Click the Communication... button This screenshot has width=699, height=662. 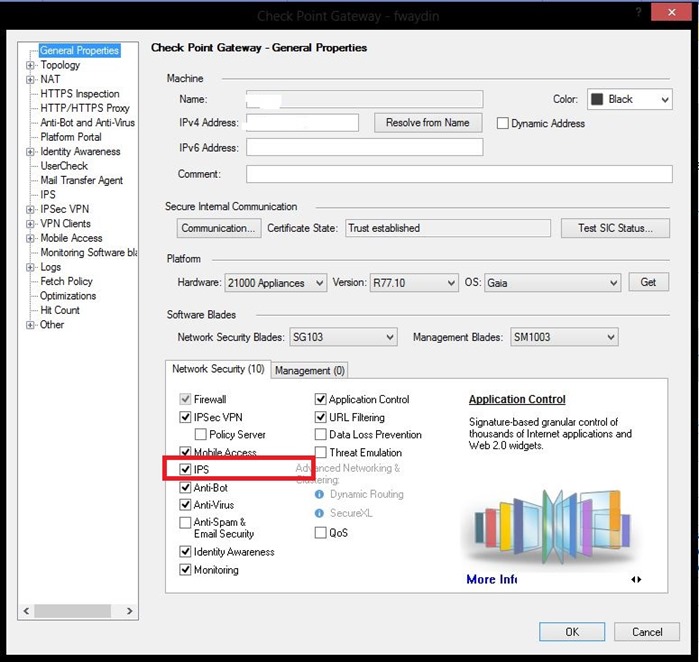(x=219, y=228)
